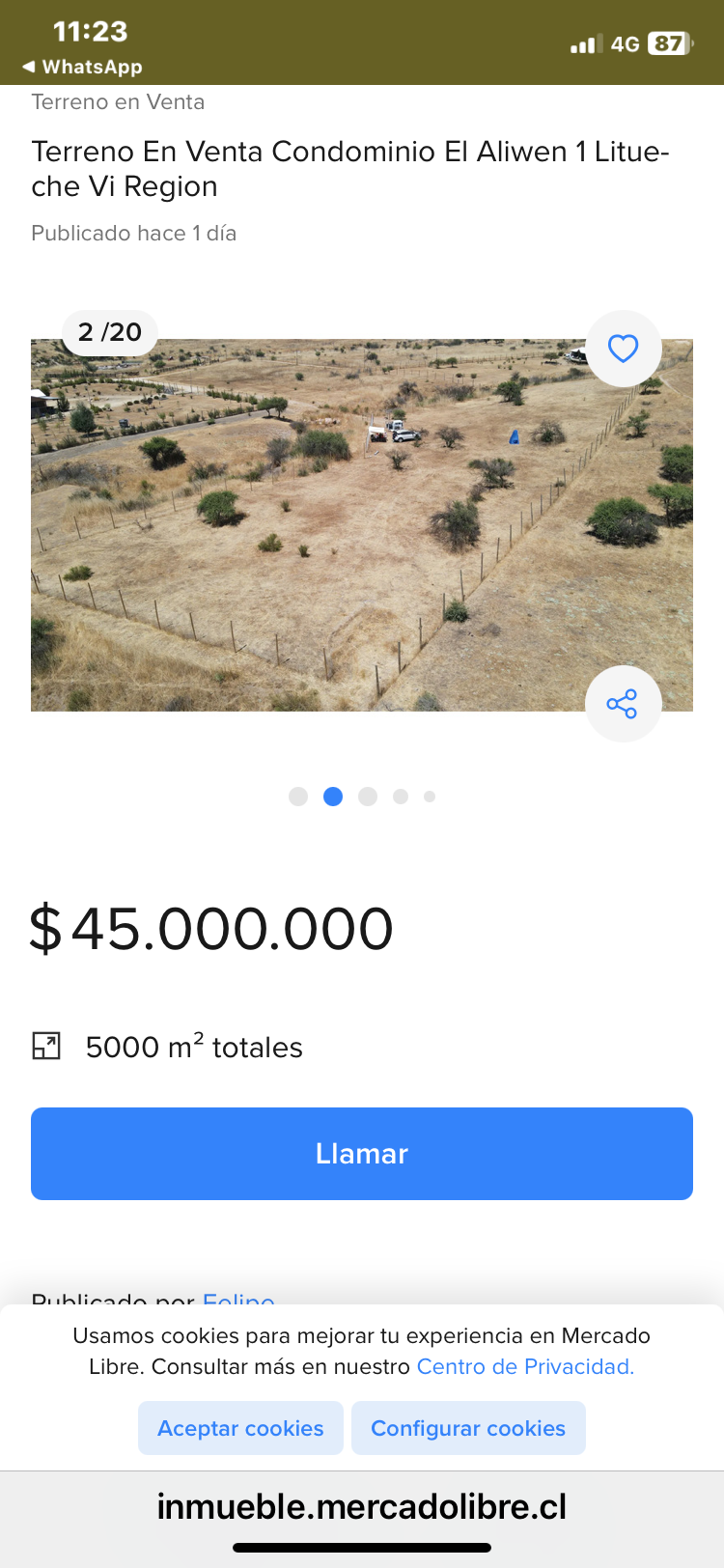Select the third carousel dot
The height and width of the screenshot is (1568, 724).
pyautogui.click(x=368, y=797)
